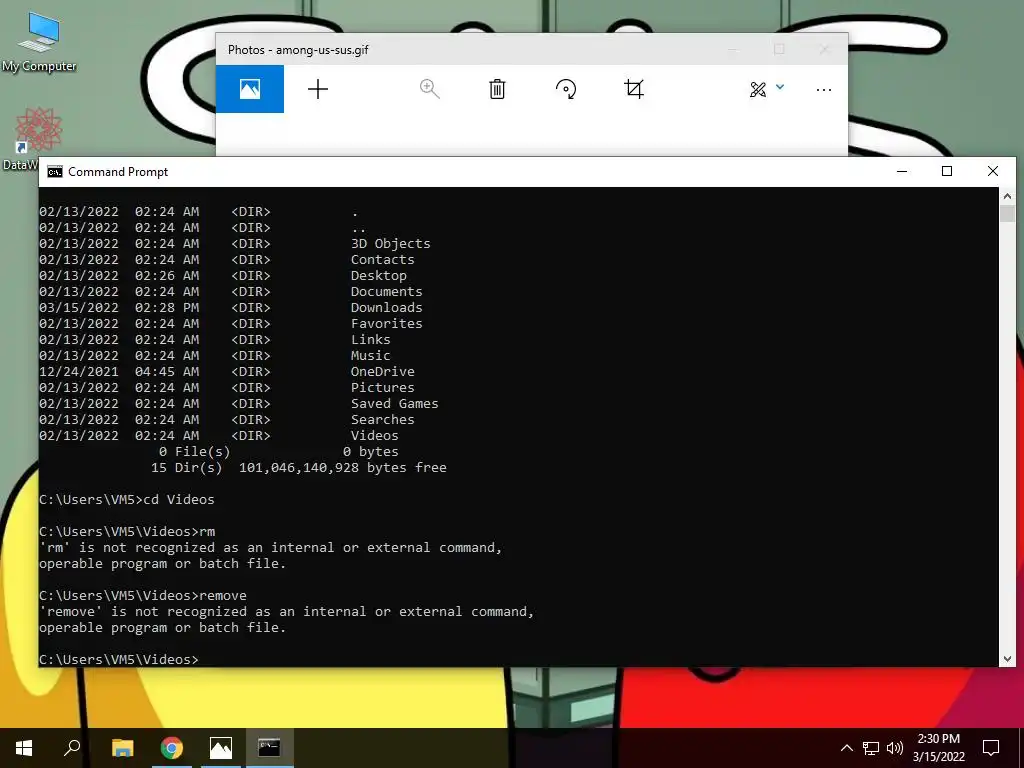Image resolution: width=1024 pixels, height=768 pixels.
Task: Click the '15 Dir(s)' summary text
Action: coord(187,468)
